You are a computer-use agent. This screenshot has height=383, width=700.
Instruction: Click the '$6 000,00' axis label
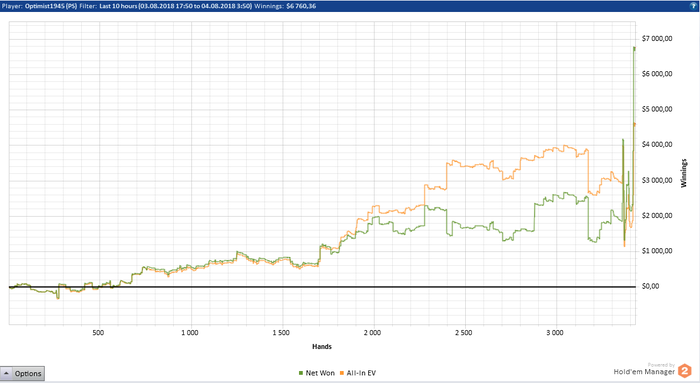[657, 74]
